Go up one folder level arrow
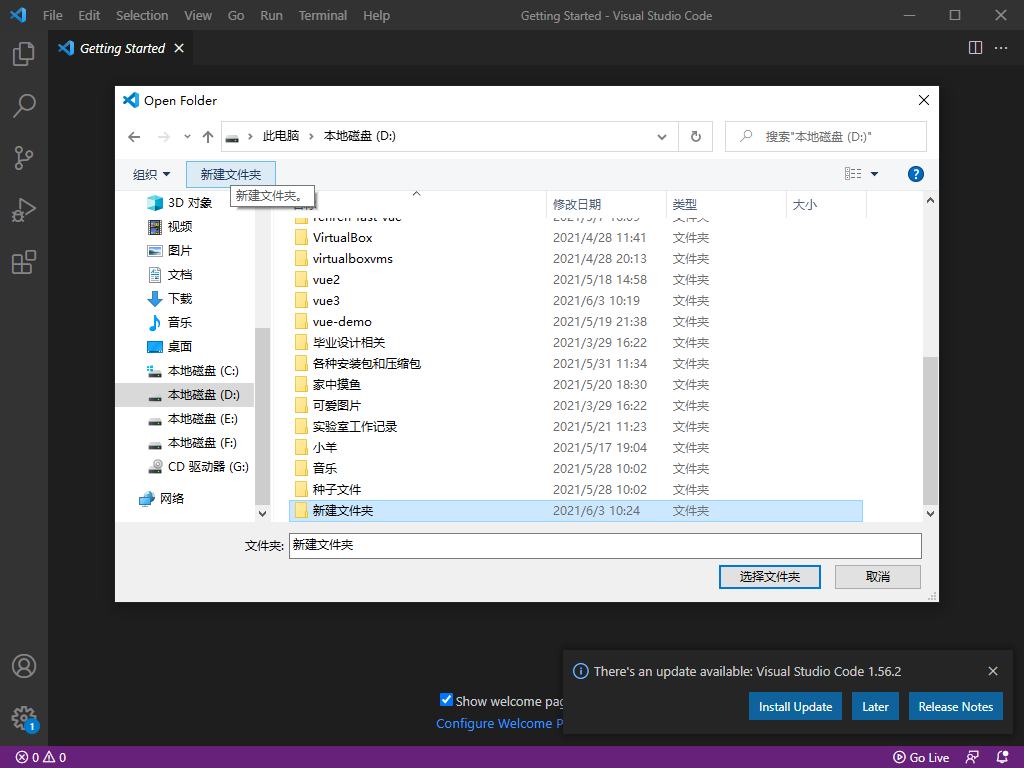The width and height of the screenshot is (1024, 768). [x=208, y=136]
